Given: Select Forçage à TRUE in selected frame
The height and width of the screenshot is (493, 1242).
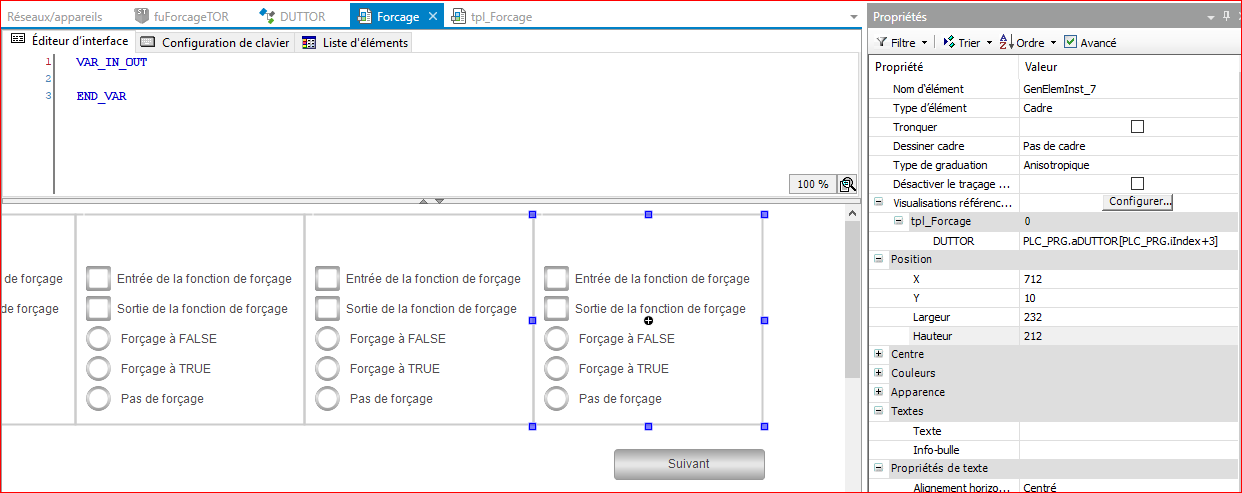Looking at the screenshot, I should pos(556,369).
